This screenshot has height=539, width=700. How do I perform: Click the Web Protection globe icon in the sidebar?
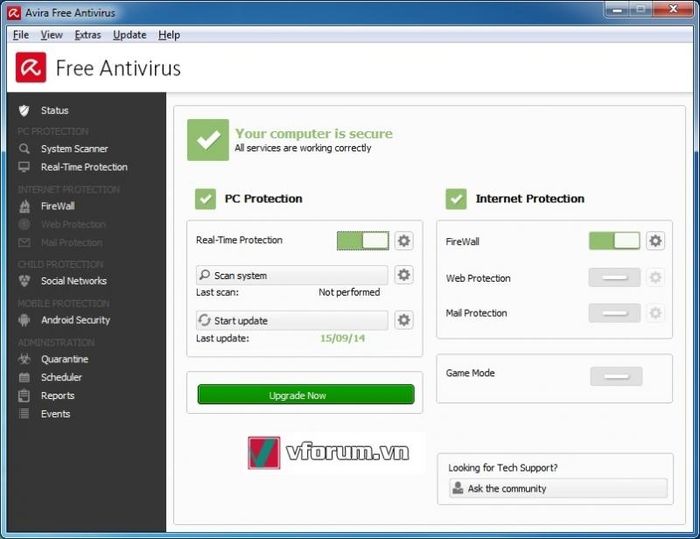(24, 224)
